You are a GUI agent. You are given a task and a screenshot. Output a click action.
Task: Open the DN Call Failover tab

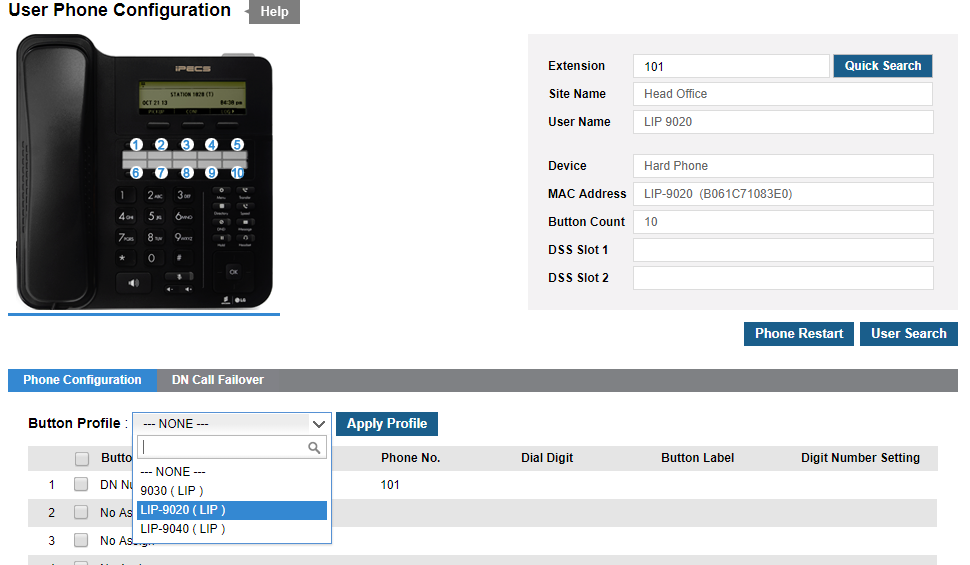tap(218, 380)
